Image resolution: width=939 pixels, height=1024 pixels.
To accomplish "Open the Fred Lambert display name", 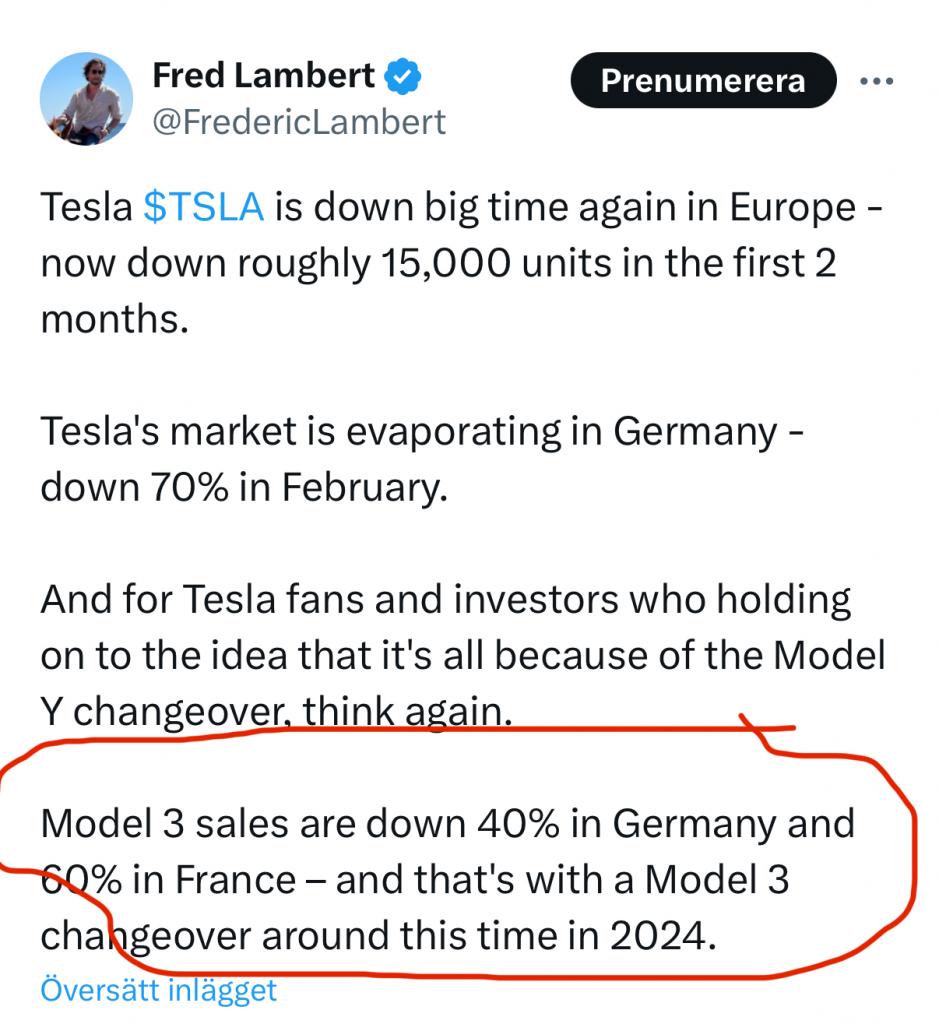I will pyautogui.click(x=264, y=76).
